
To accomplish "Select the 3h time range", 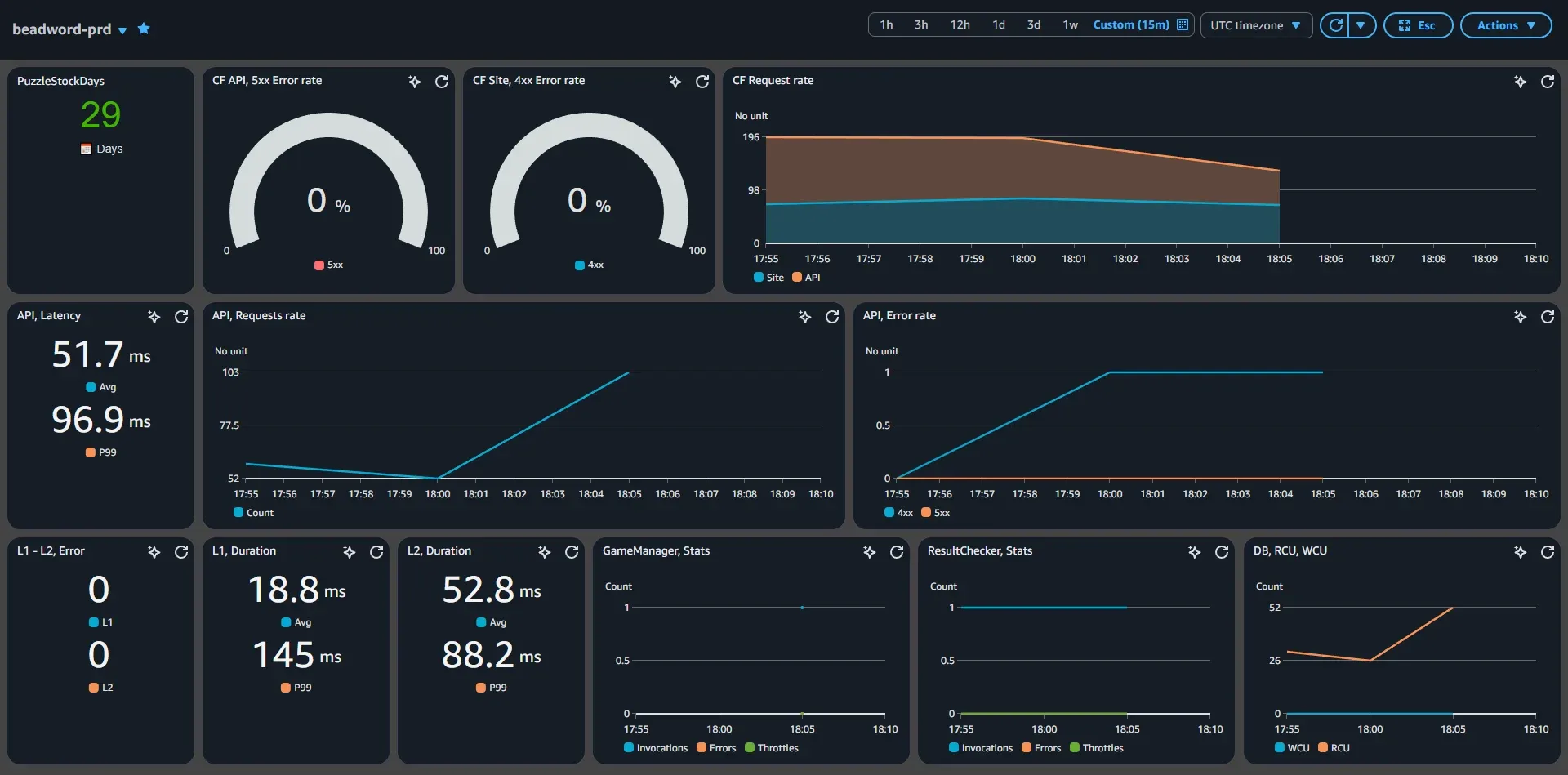I will 921,25.
